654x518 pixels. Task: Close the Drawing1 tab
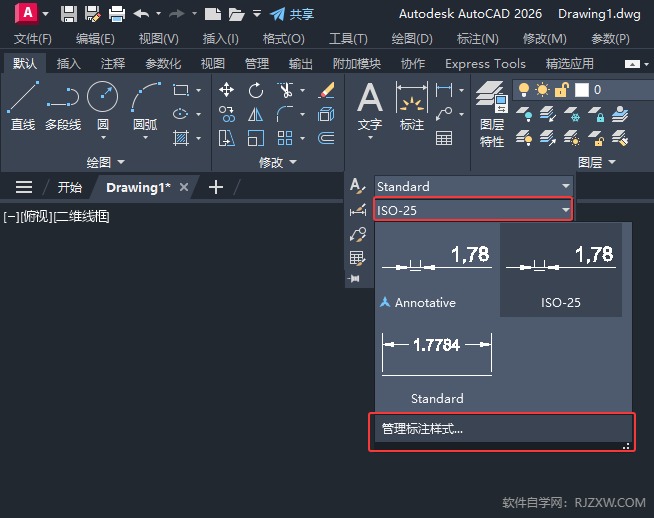pos(184,187)
